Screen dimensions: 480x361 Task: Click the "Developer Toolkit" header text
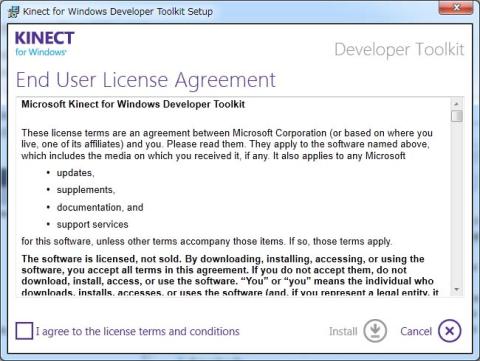pyautogui.click(x=399, y=50)
